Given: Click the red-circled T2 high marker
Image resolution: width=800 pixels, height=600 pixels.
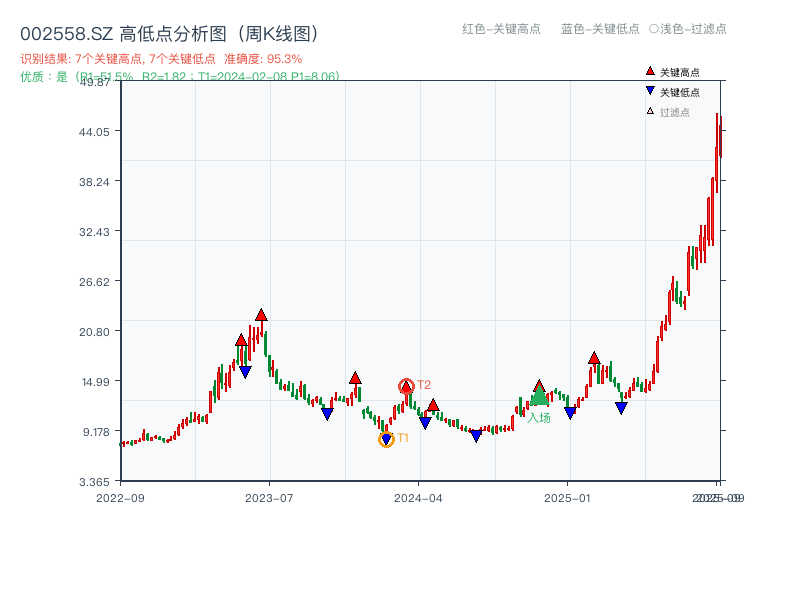Looking at the screenshot, I should 406,387.
